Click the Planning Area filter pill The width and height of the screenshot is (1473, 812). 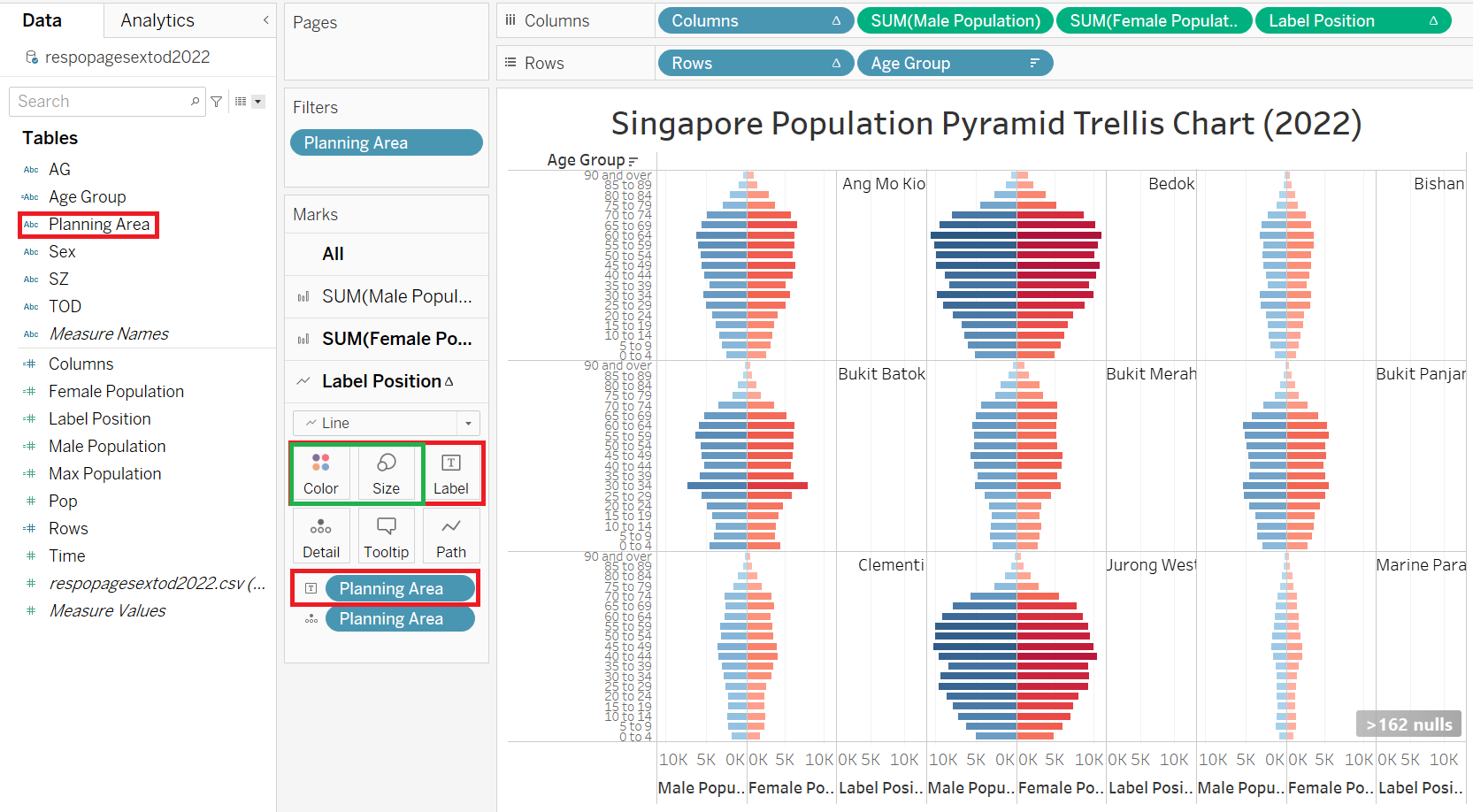coord(386,142)
